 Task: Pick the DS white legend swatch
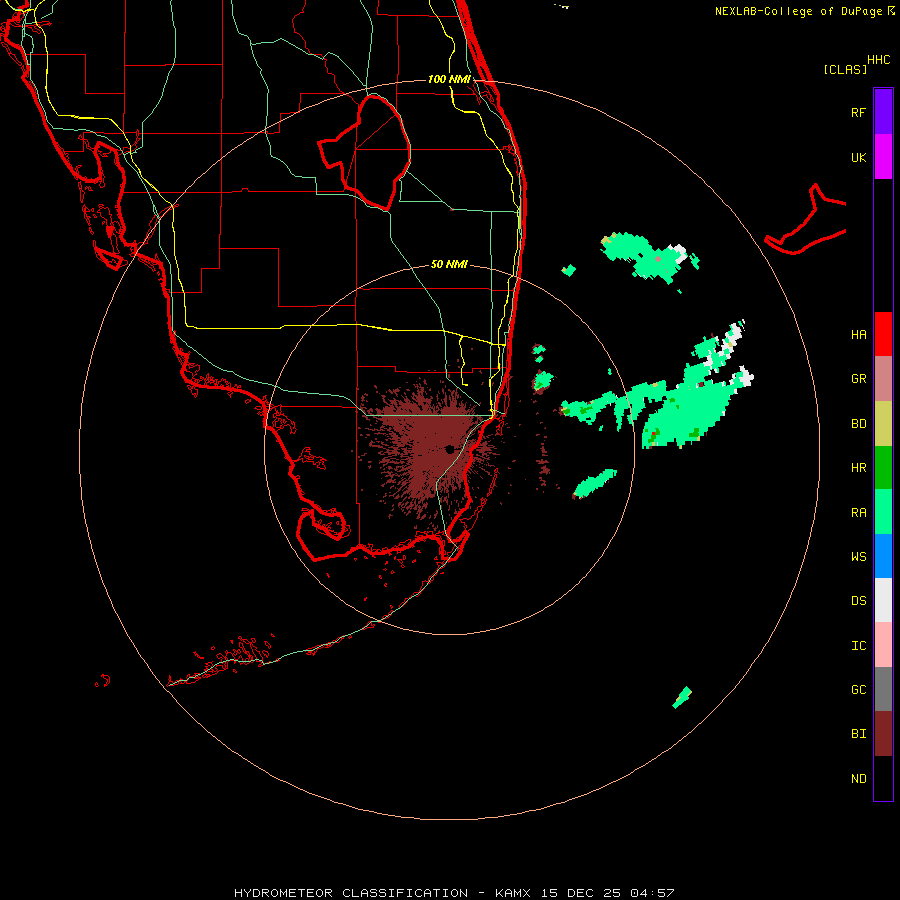883,600
